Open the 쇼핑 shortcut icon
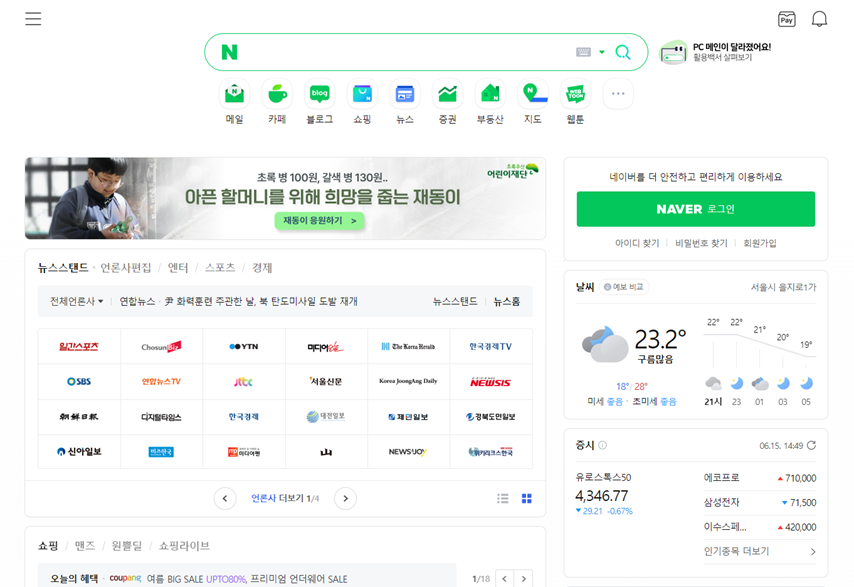This screenshot has height=587, width=854. 362,94
